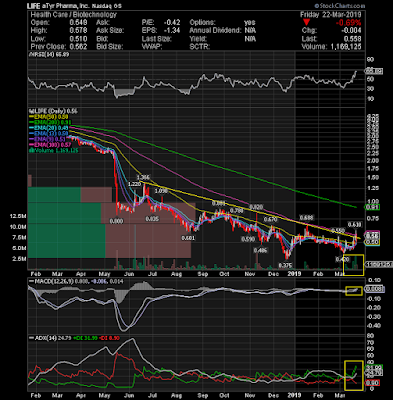Screen dimensions: 393x400
Task: Click the red down-arrow change indicator
Action: click(x=306, y=22)
